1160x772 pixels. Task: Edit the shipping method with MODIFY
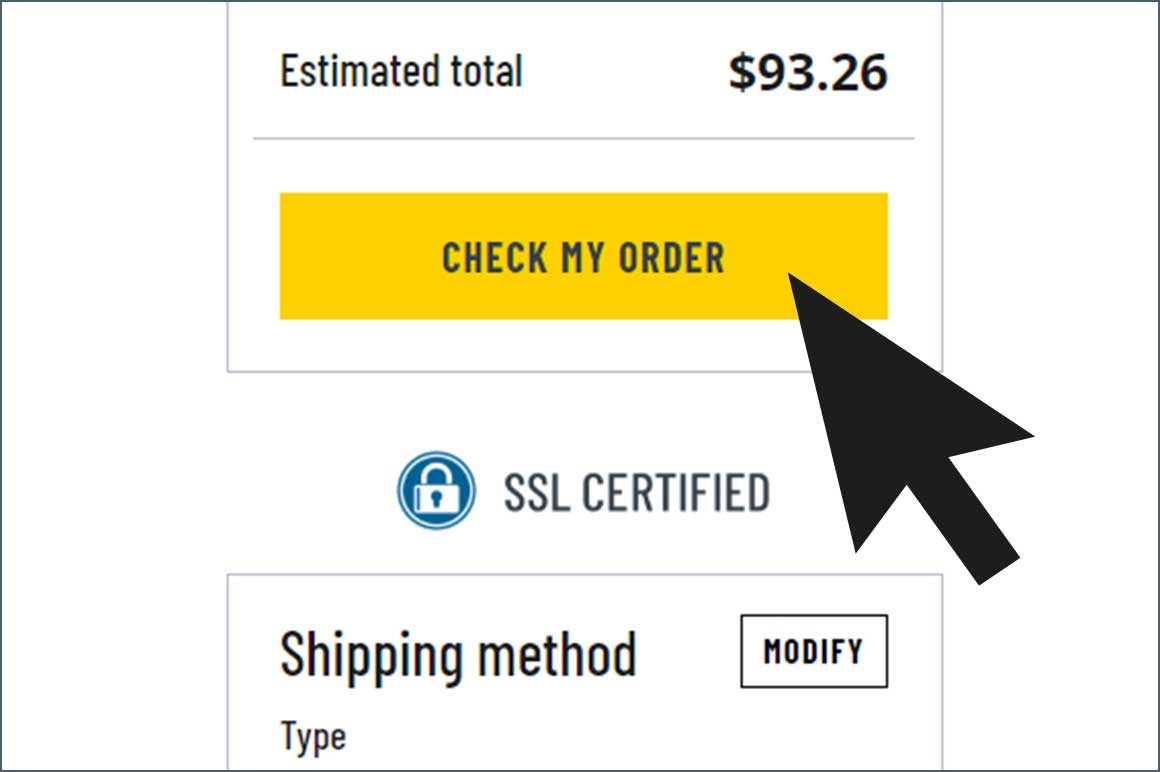point(814,651)
